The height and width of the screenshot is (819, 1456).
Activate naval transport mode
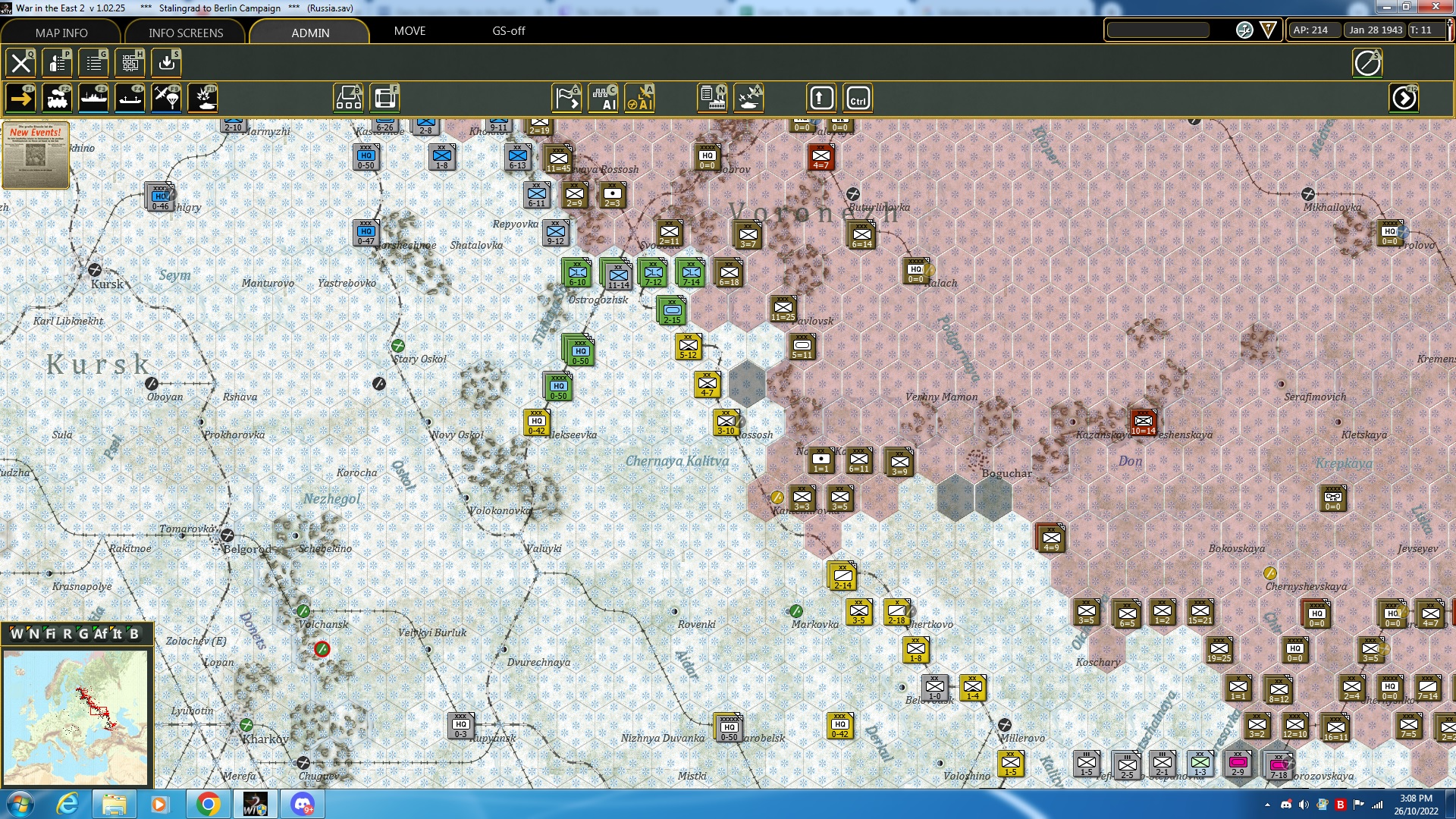point(93,97)
